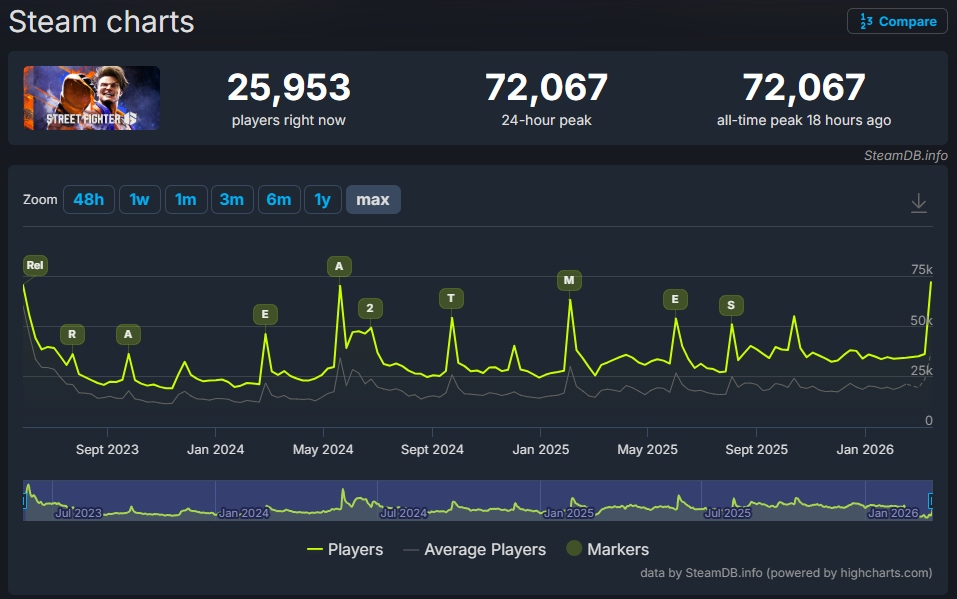Click the max zoom button

click(x=373, y=200)
